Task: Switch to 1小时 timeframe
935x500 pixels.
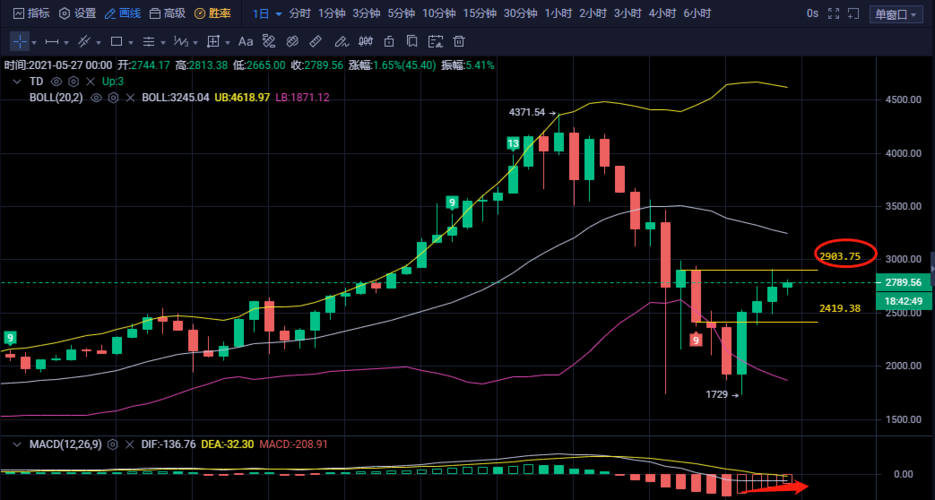Action: tap(559, 14)
